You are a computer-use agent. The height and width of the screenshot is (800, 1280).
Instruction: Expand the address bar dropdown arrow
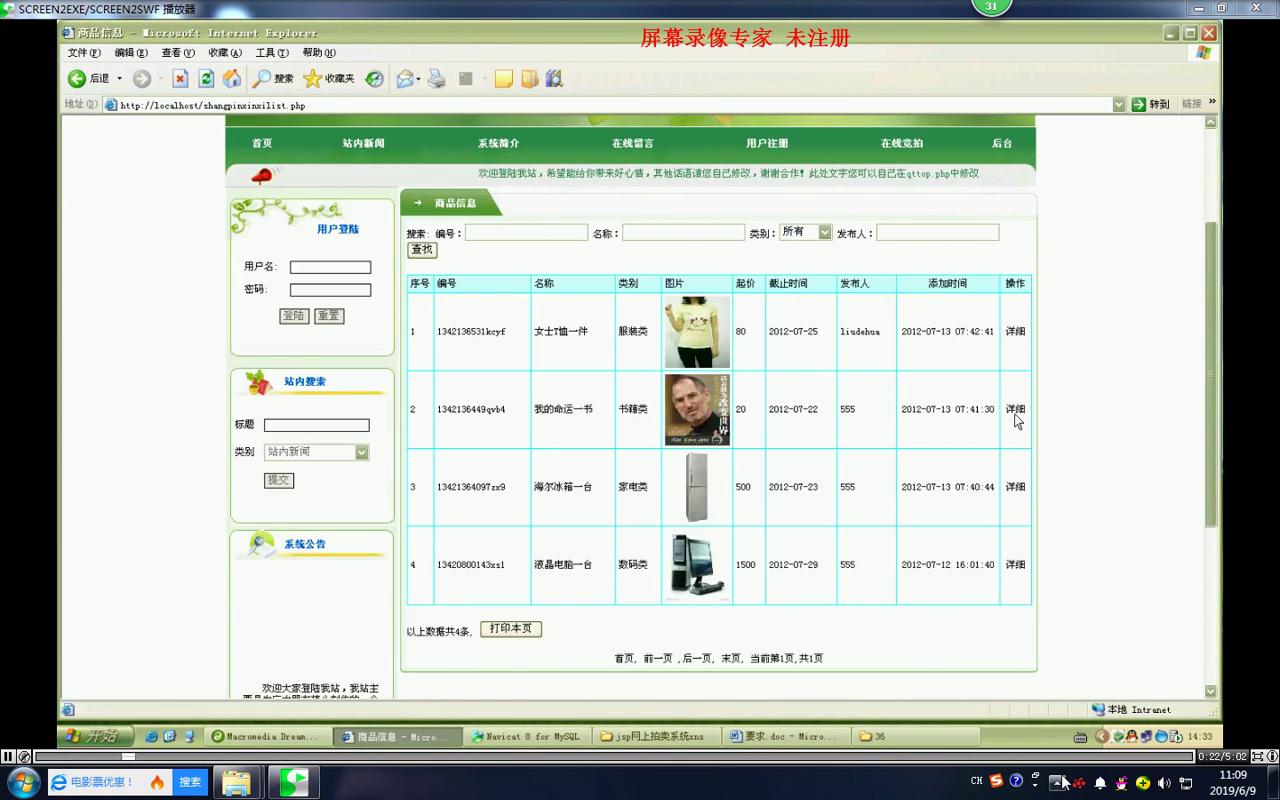coord(1119,104)
